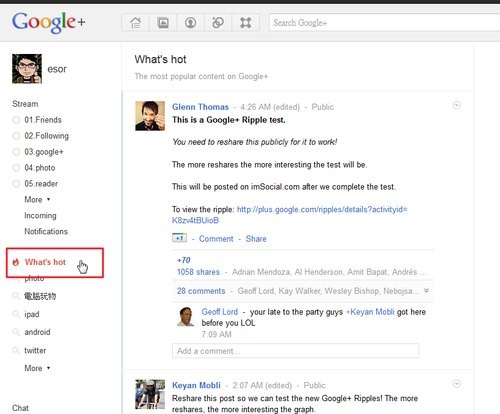Open Notifications in sidebar
Screen dimensions: 500x414
pos(46,231)
